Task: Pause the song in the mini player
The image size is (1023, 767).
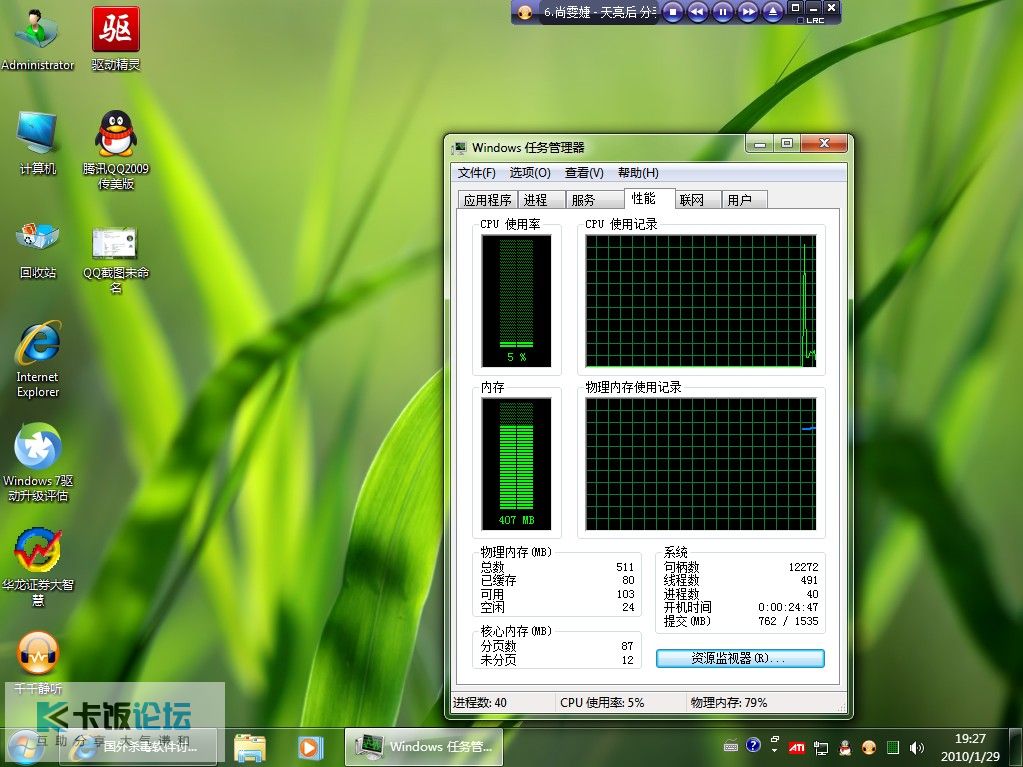Action: (722, 11)
